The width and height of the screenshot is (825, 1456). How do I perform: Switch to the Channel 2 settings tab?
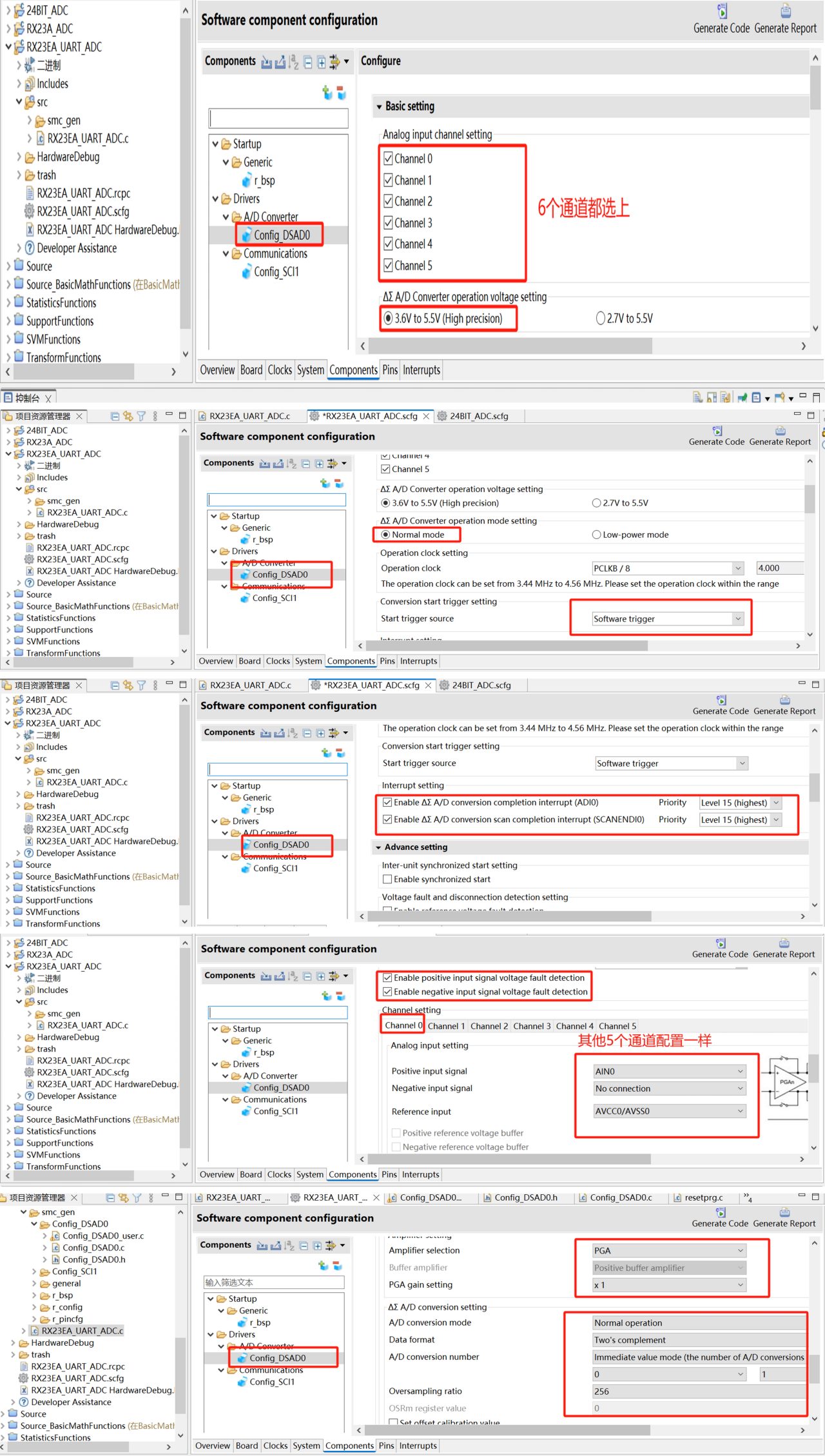click(489, 1026)
